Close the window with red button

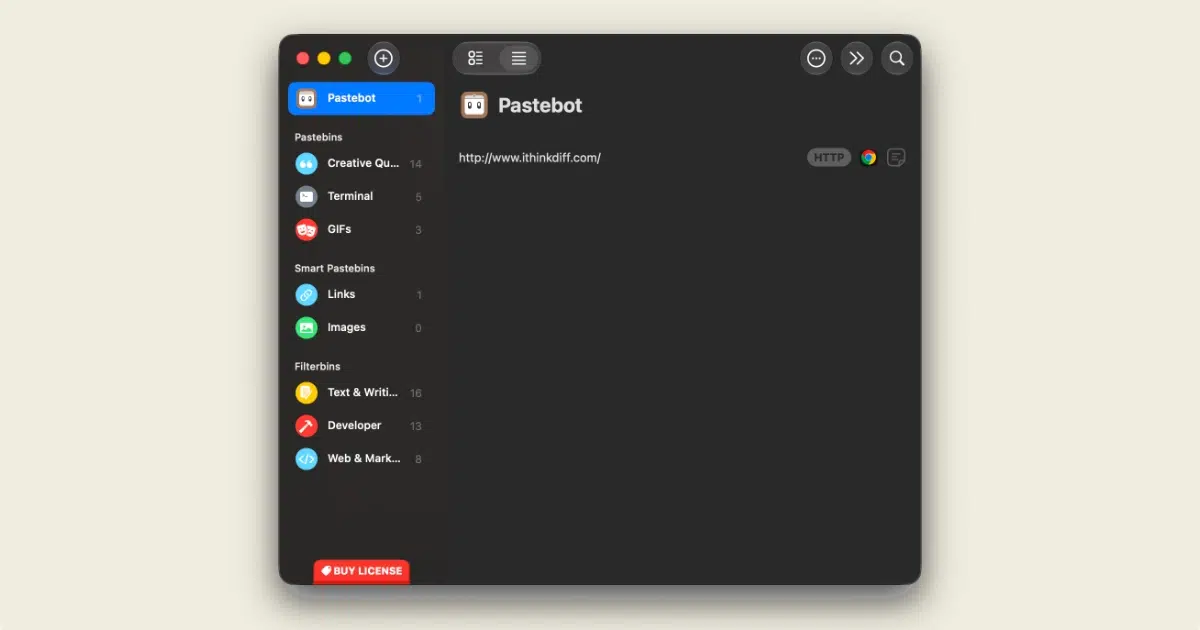tap(303, 58)
